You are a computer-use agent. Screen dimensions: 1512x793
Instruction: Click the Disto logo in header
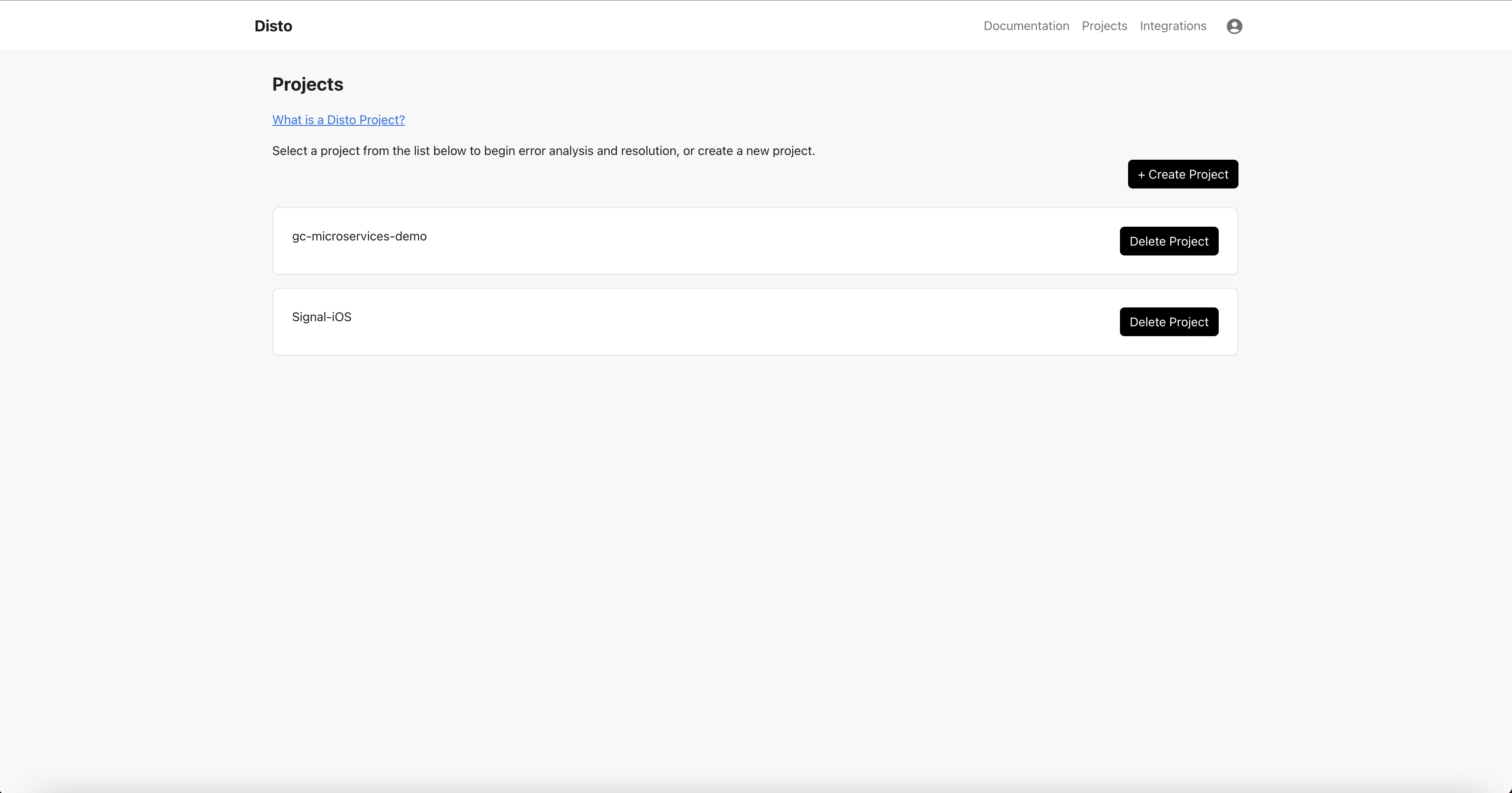pyautogui.click(x=273, y=26)
